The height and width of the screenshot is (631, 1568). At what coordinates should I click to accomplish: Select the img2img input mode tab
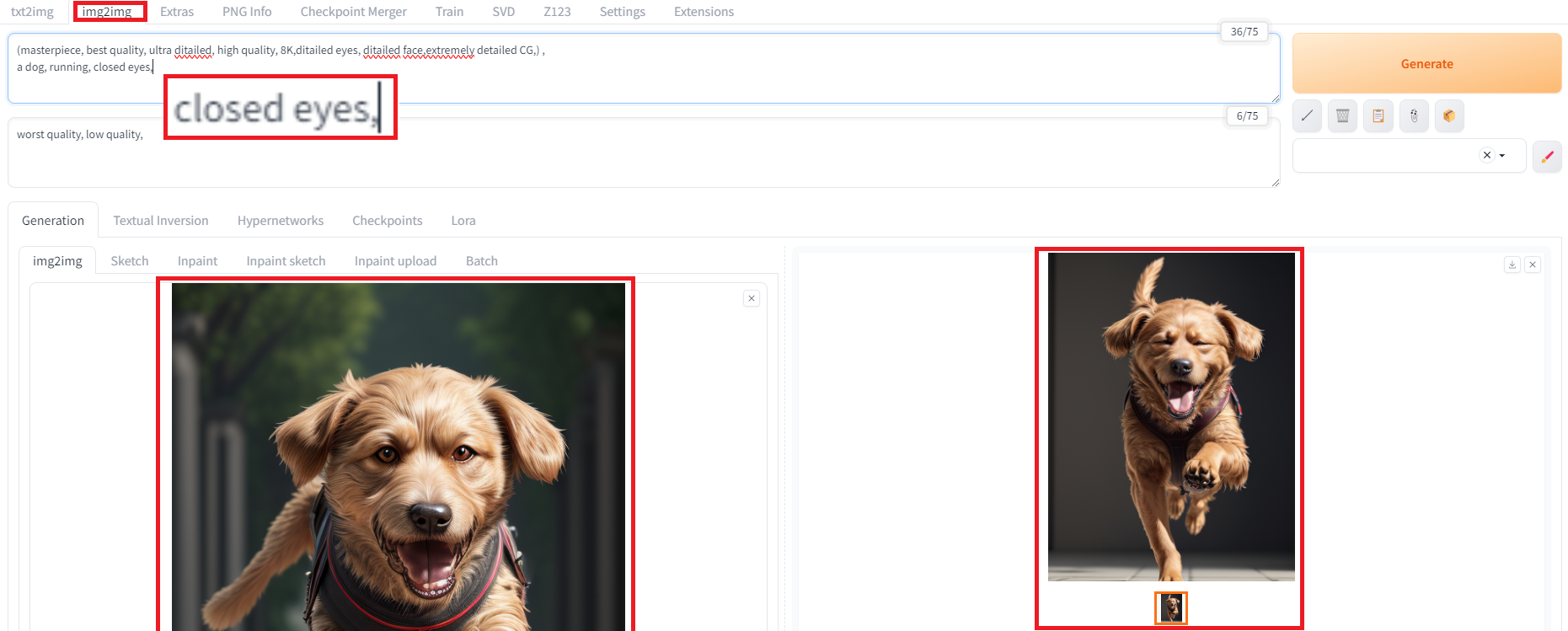[x=57, y=261]
